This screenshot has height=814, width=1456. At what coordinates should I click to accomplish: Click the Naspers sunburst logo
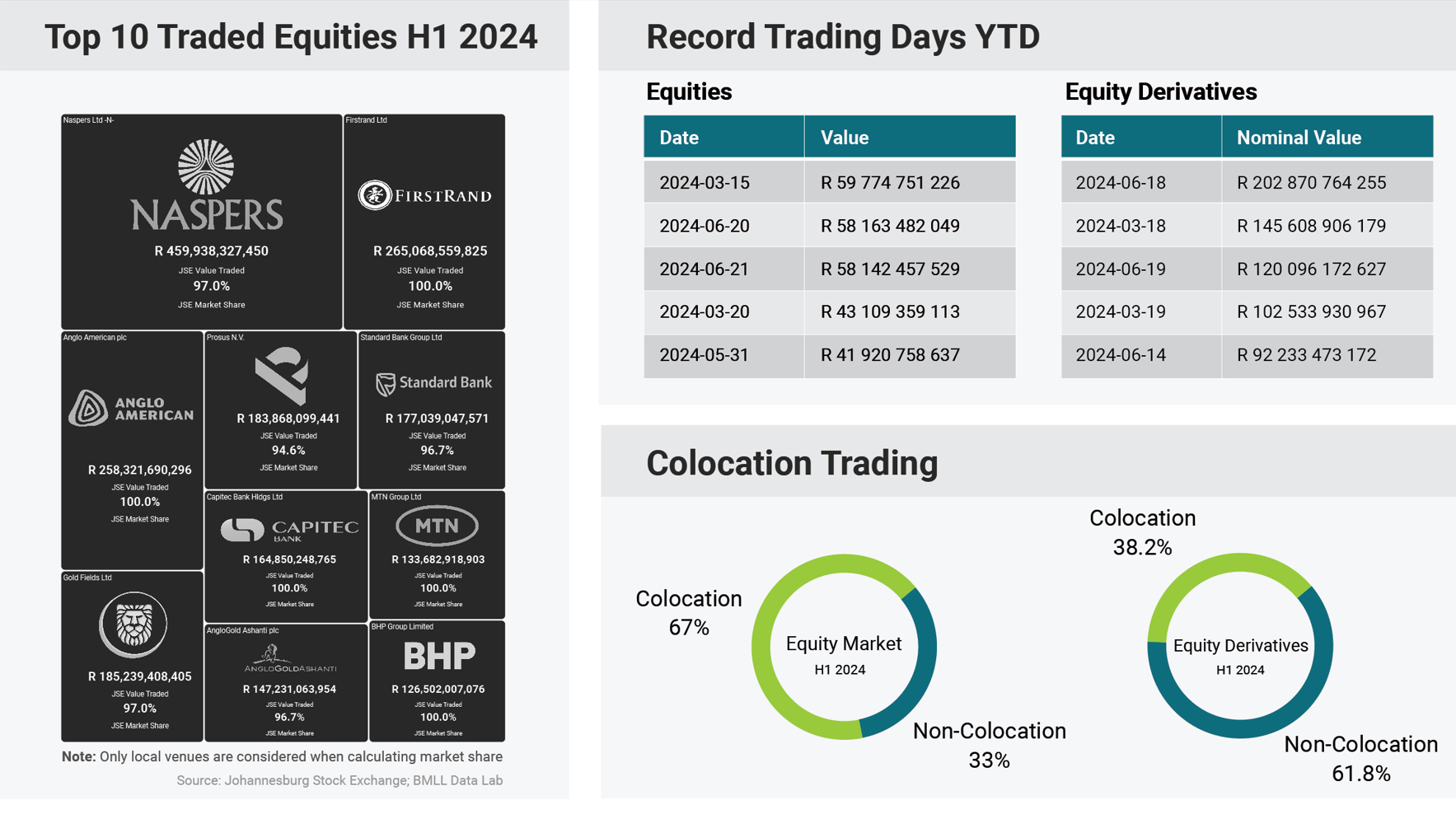[206, 166]
